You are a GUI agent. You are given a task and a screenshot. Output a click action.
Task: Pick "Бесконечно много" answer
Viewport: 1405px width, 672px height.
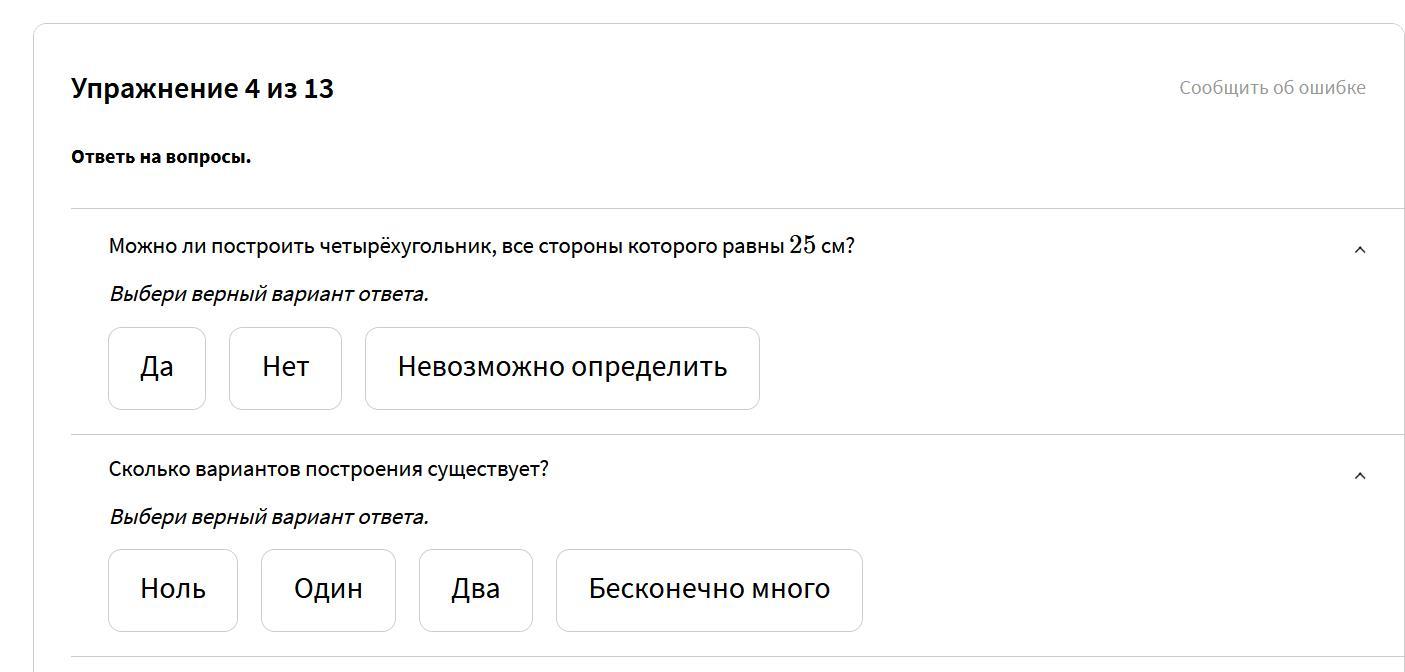tap(709, 590)
